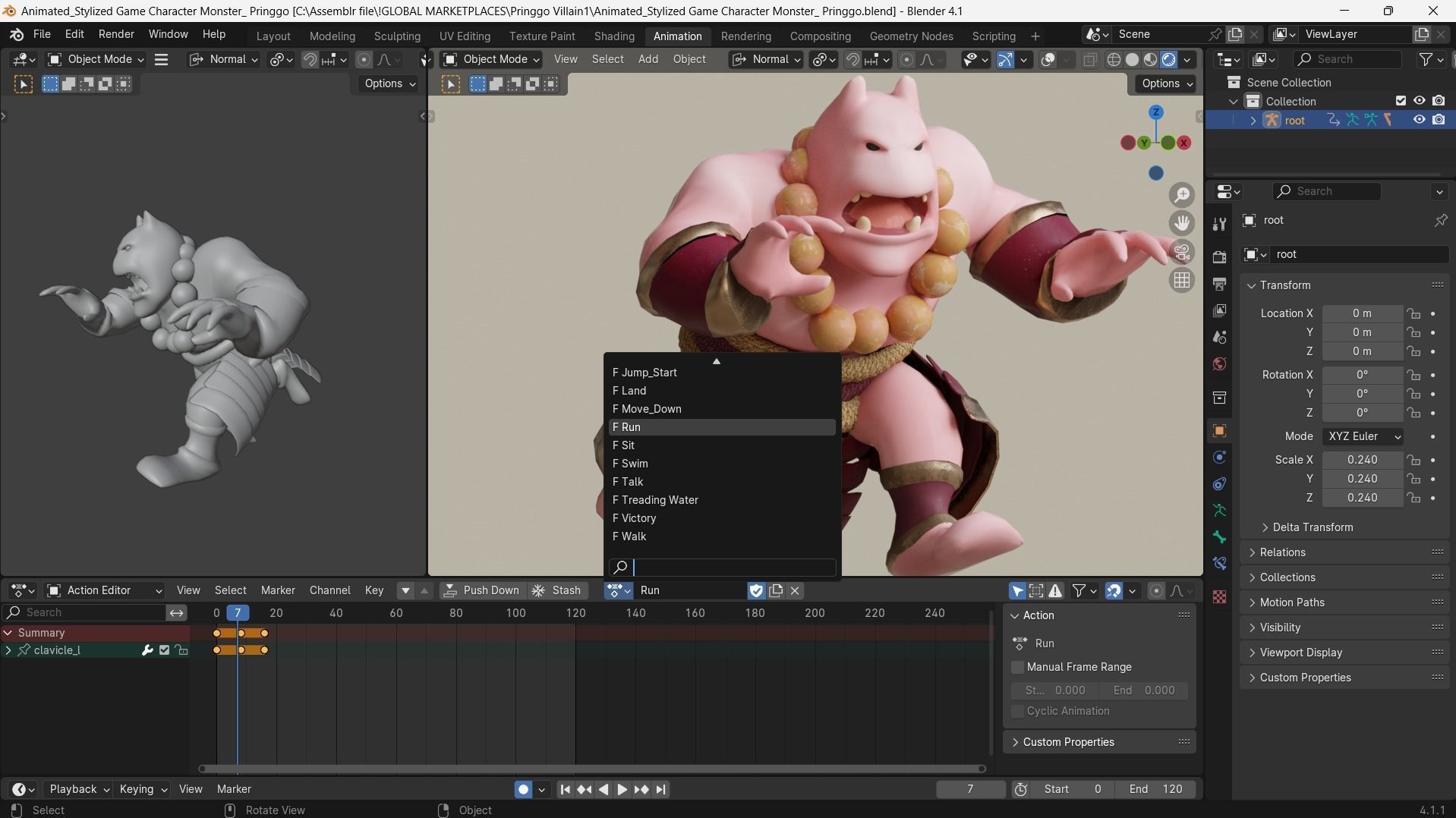Click the End frame 120 field
Image resolution: width=1456 pixels, height=818 pixels.
pos(1156,789)
